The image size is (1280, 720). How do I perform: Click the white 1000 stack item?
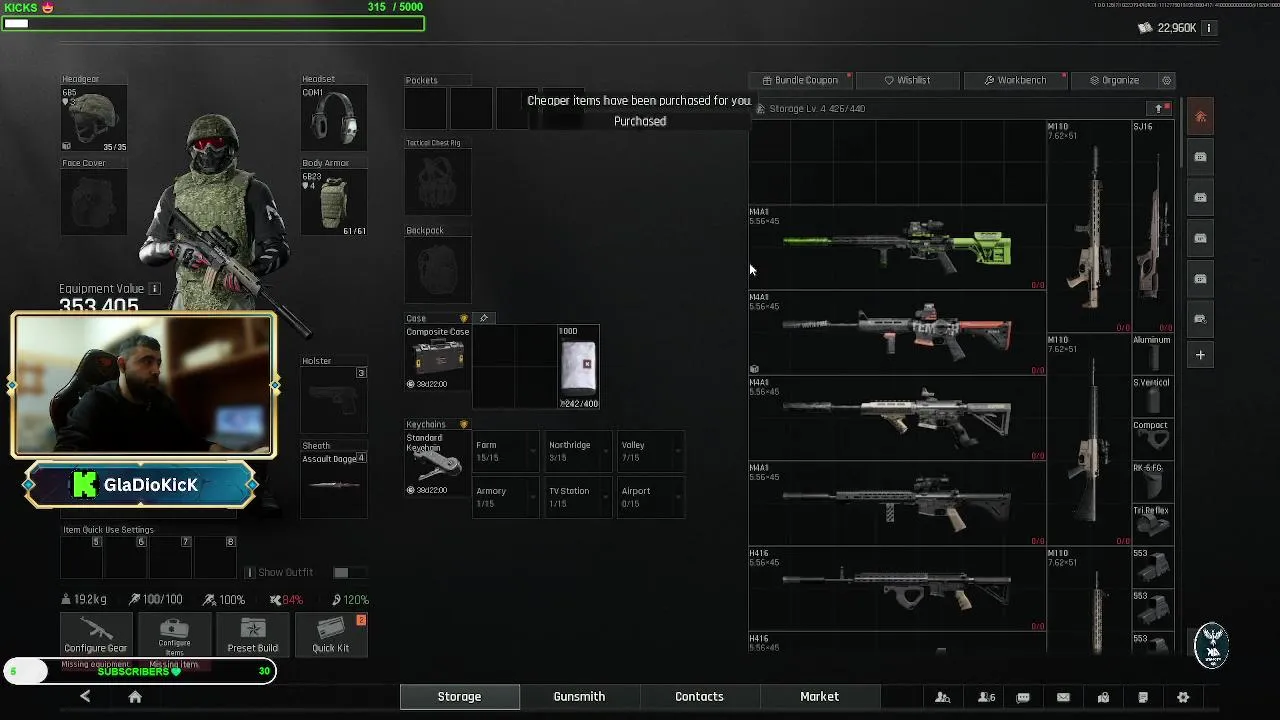[579, 367]
